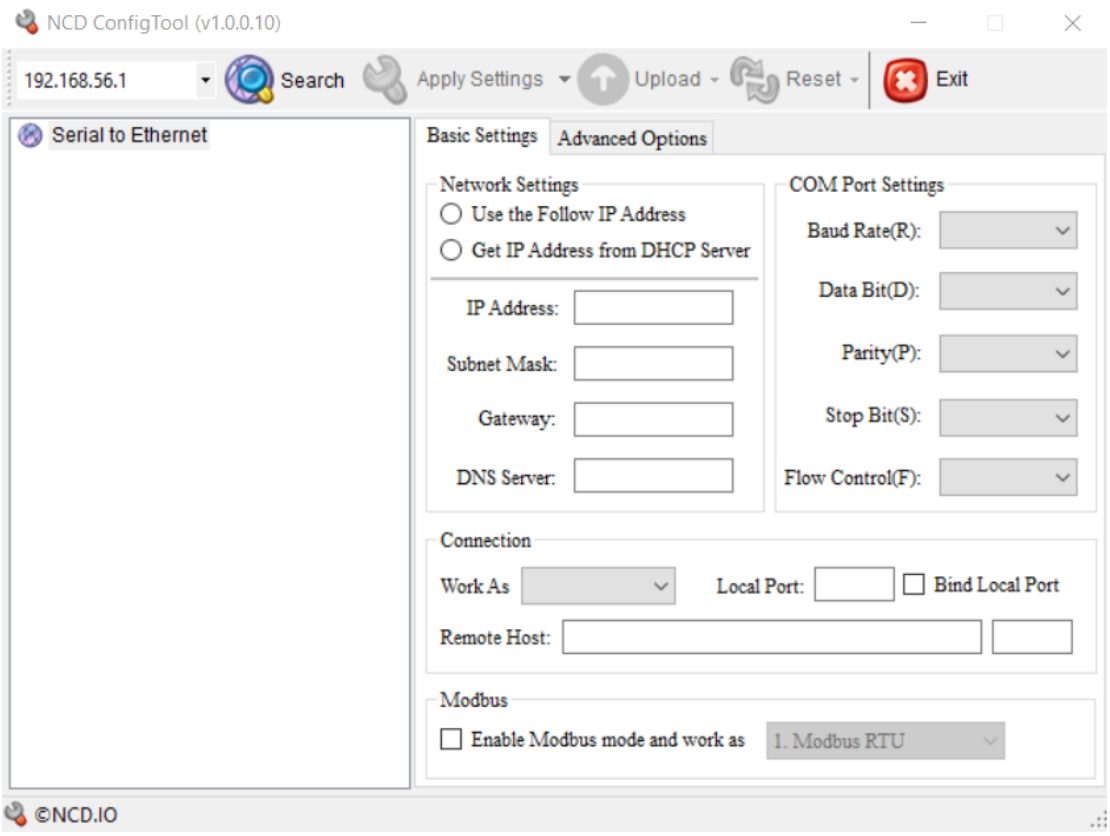This screenshot has height=836, width=1110.
Task: Click the Apply Settings wrench icon
Action: click(x=384, y=80)
